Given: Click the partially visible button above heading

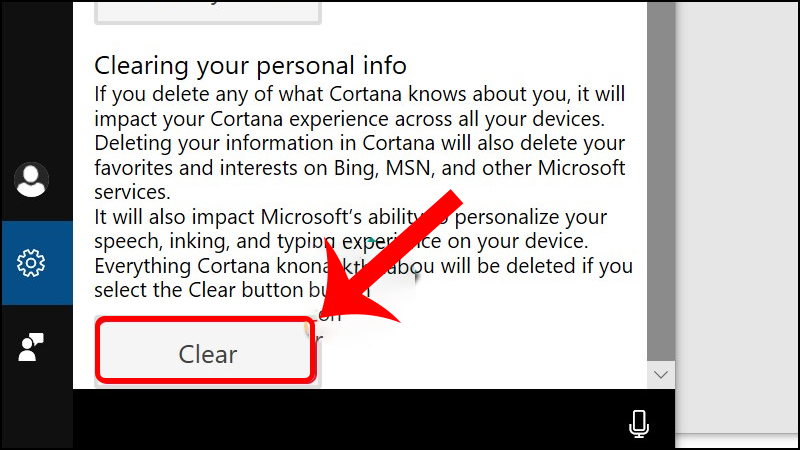Looking at the screenshot, I should click(x=208, y=12).
